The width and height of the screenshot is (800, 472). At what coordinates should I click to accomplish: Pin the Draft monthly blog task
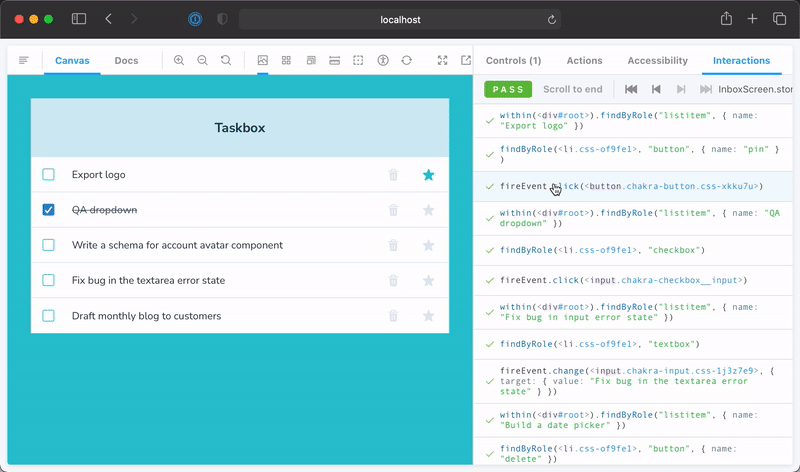[429, 316]
